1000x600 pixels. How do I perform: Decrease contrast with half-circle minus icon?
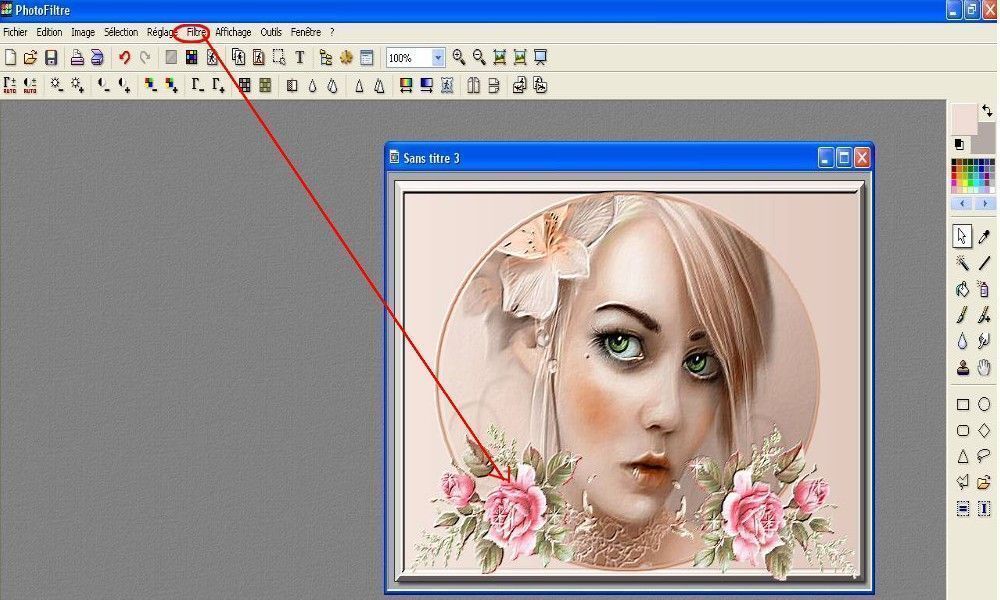pos(104,85)
